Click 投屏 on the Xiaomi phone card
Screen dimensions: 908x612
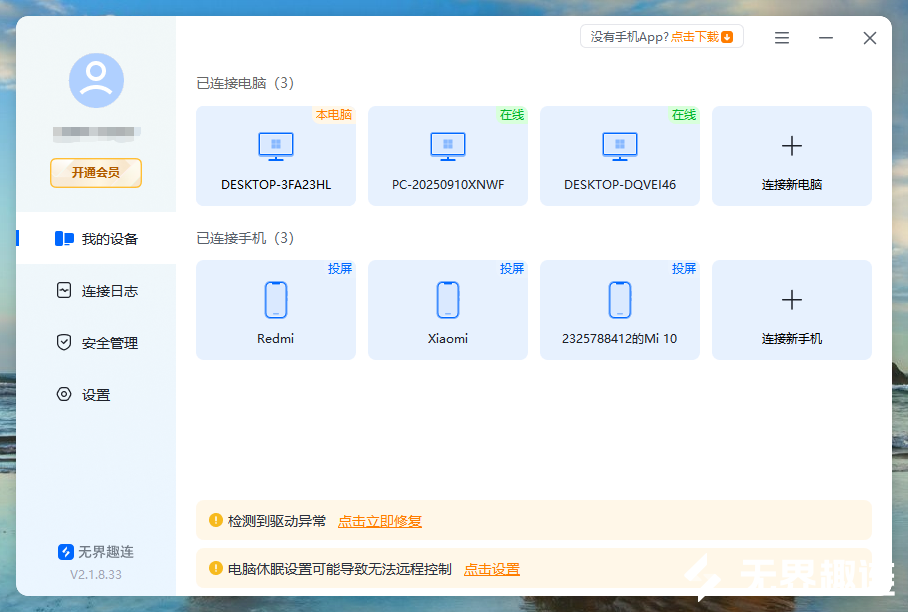512,268
